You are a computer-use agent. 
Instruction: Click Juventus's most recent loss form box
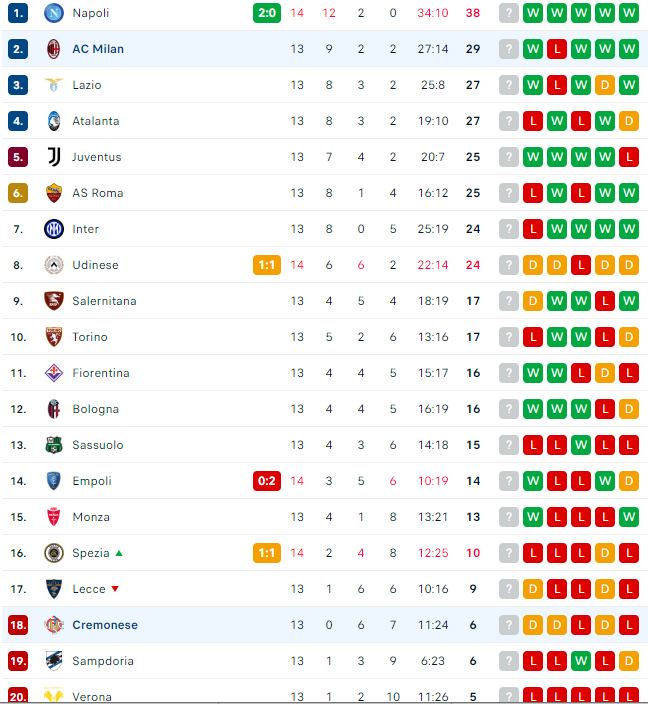[629, 157]
